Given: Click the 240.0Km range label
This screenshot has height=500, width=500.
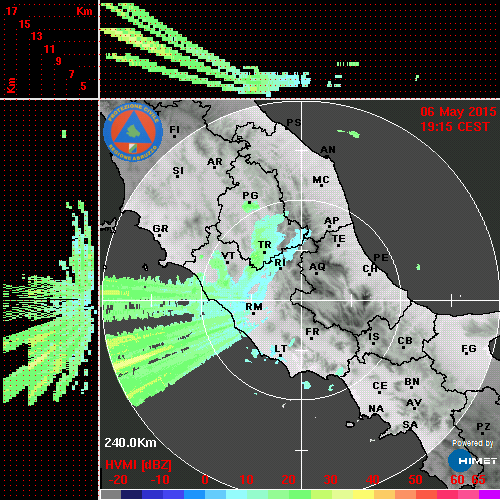Looking at the screenshot, I should [x=130, y=443].
